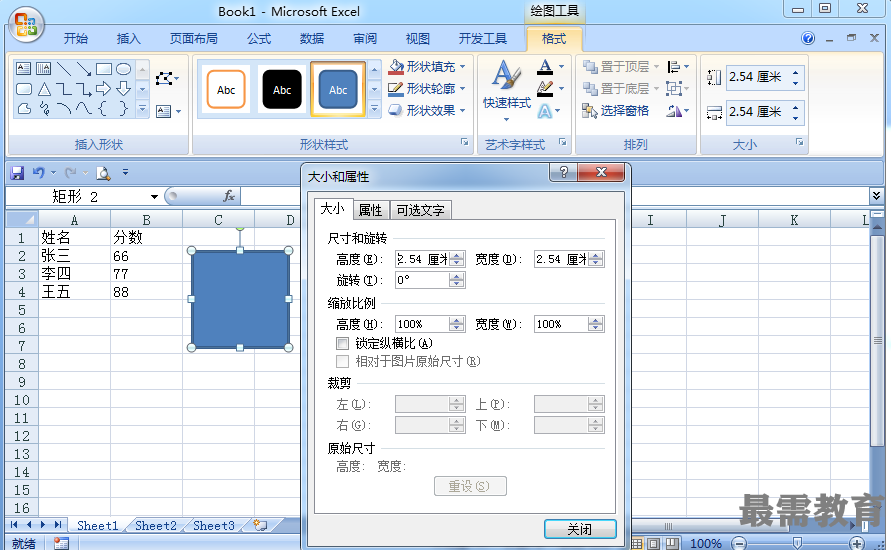The height and width of the screenshot is (550, 891).
Task: Expand the shape styles gallery More arrow
Action: [374, 108]
